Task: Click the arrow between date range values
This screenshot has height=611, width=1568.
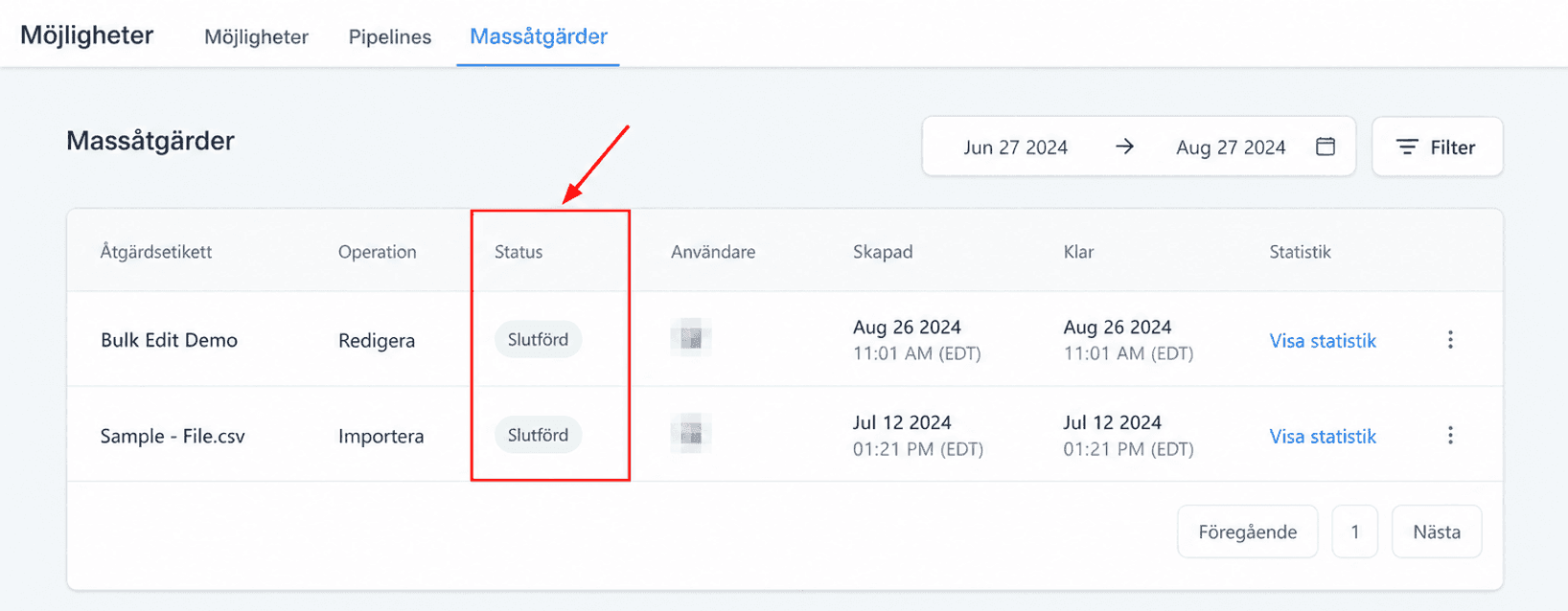Action: point(1124,147)
